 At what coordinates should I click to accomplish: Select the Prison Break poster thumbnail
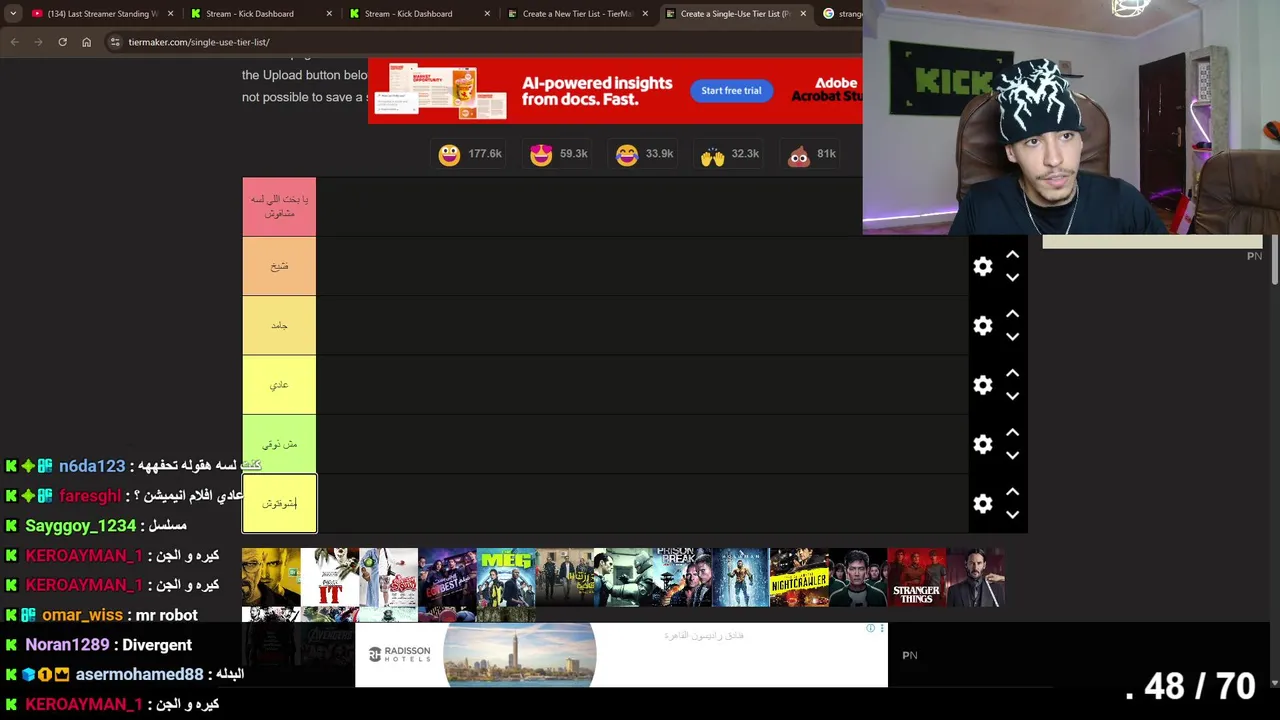(681, 577)
